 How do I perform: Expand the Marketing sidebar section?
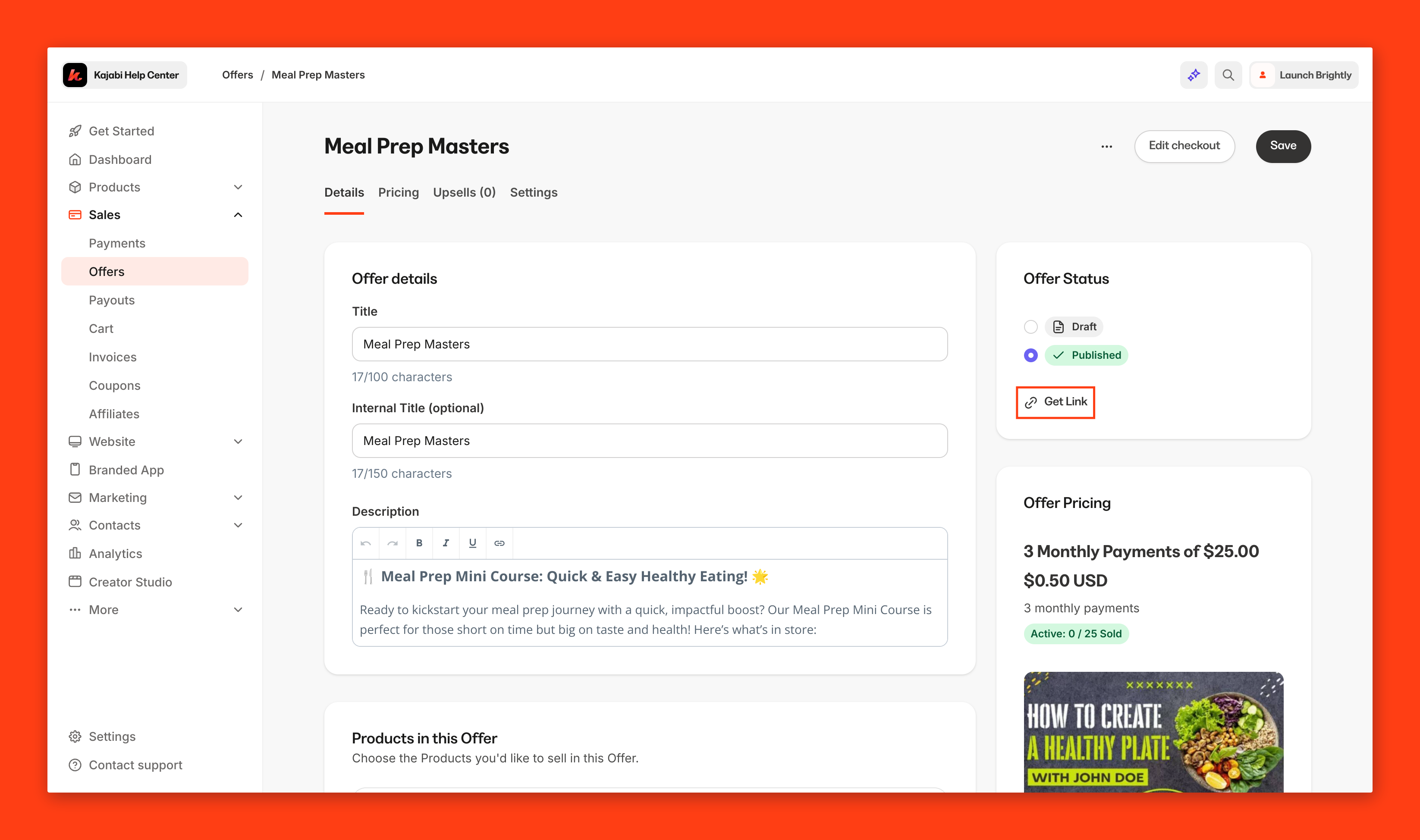coord(238,498)
